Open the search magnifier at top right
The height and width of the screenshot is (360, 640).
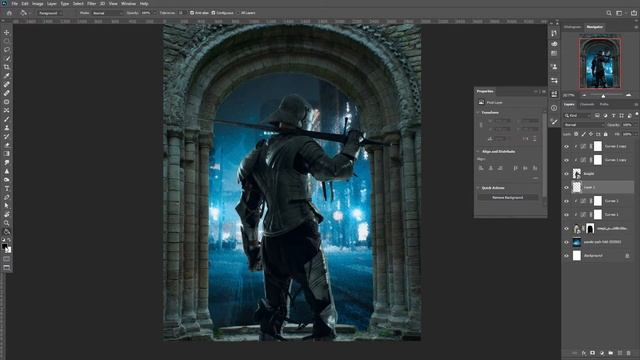(x=609, y=13)
